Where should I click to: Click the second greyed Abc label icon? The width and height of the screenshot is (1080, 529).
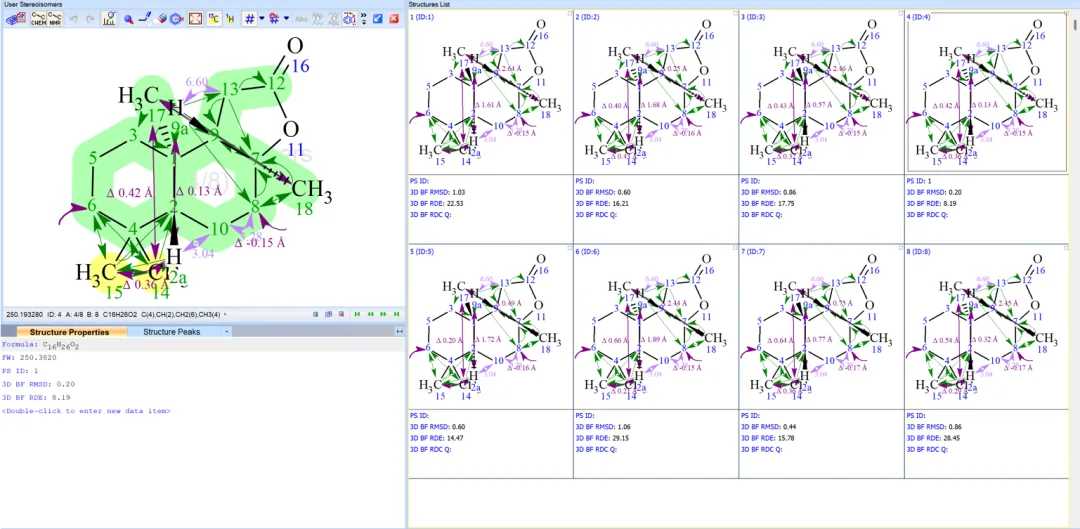[x=318, y=19]
